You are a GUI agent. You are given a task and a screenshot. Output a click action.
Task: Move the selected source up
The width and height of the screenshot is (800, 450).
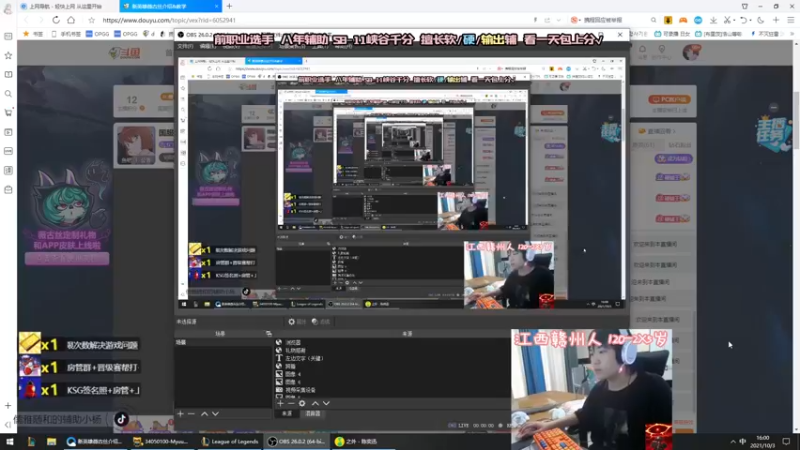tap(315, 403)
